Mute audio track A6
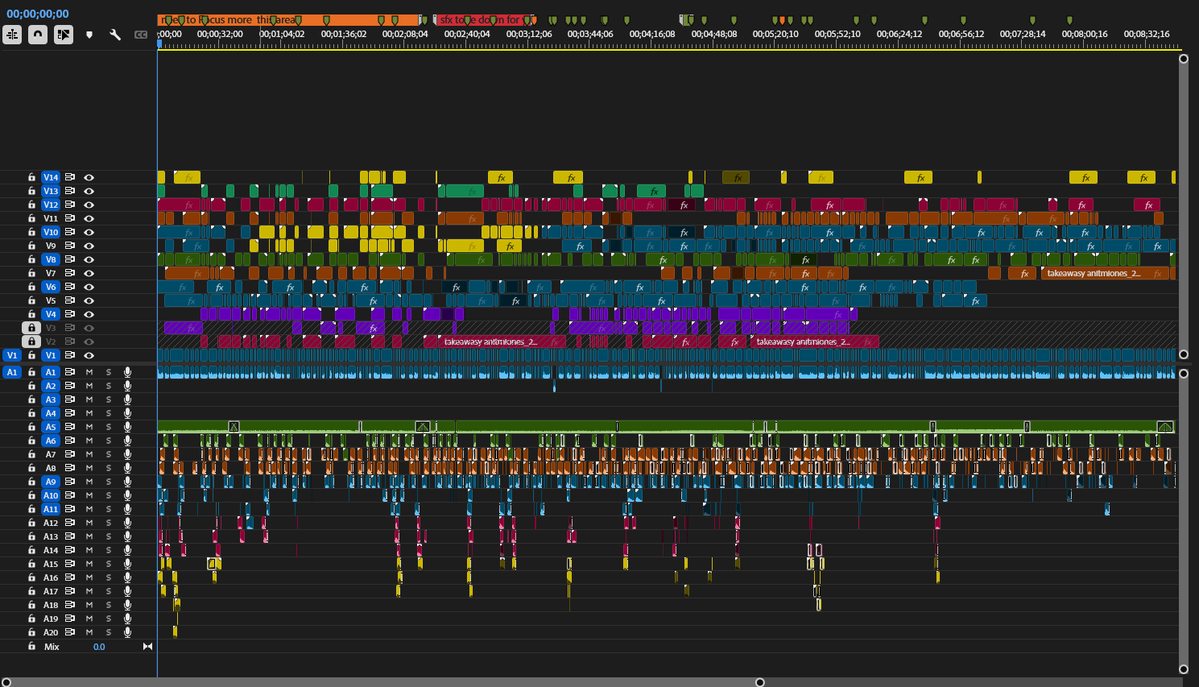Viewport: 1199px width, 687px height. tap(89, 441)
